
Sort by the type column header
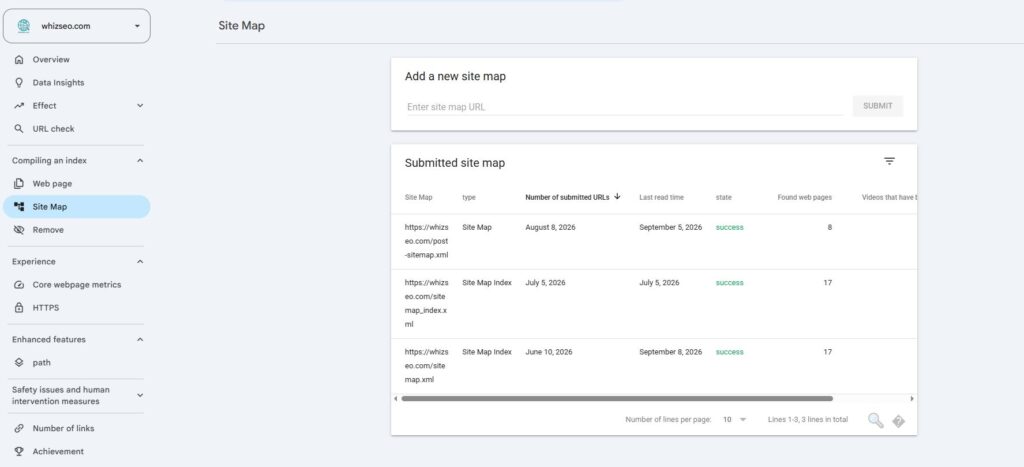click(469, 197)
